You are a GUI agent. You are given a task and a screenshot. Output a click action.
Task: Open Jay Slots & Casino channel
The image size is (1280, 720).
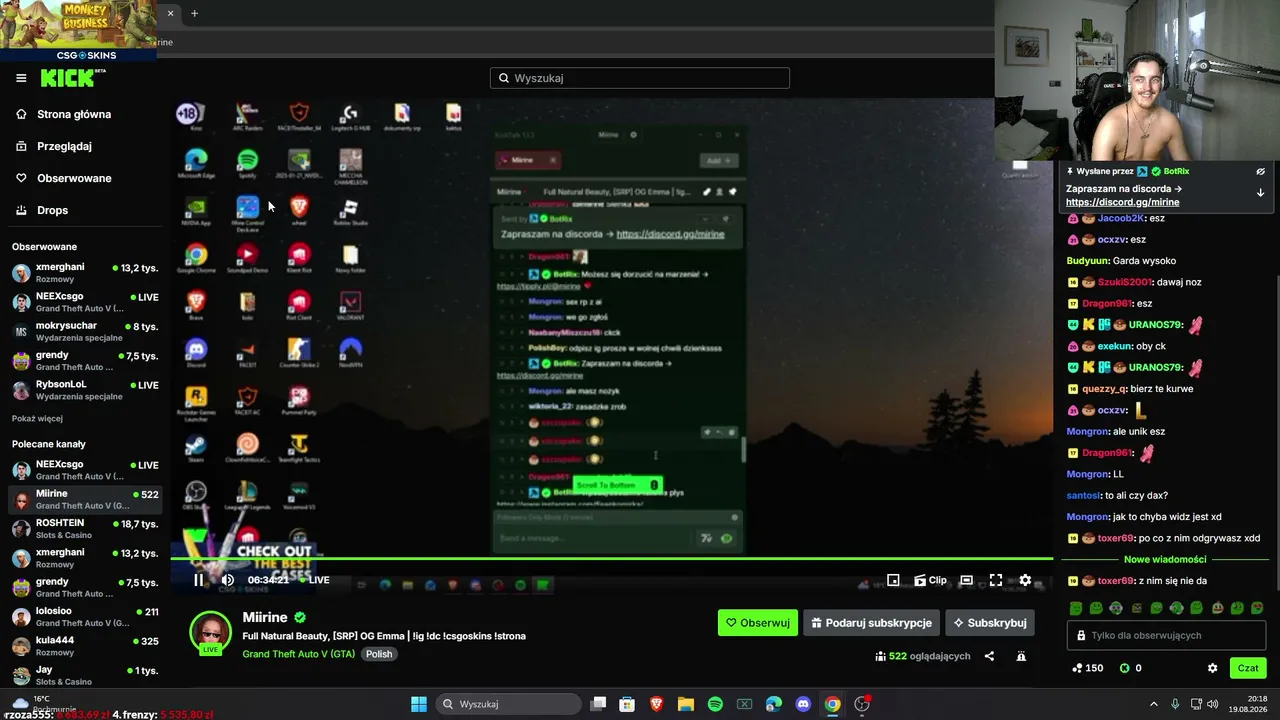point(85,675)
